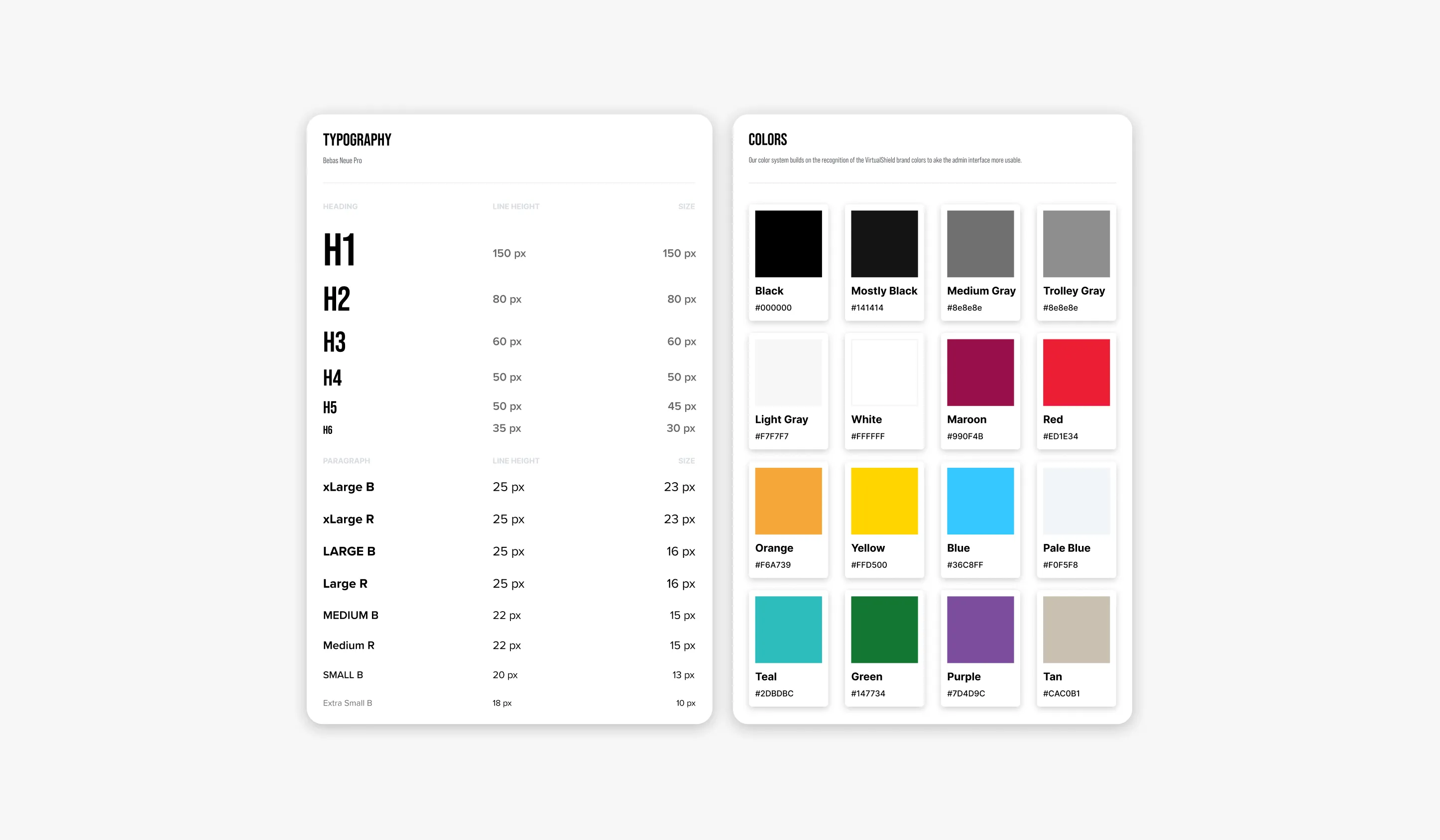Viewport: 1440px width, 840px height.
Task: Select the Blue color swatch
Action: [x=980, y=501]
